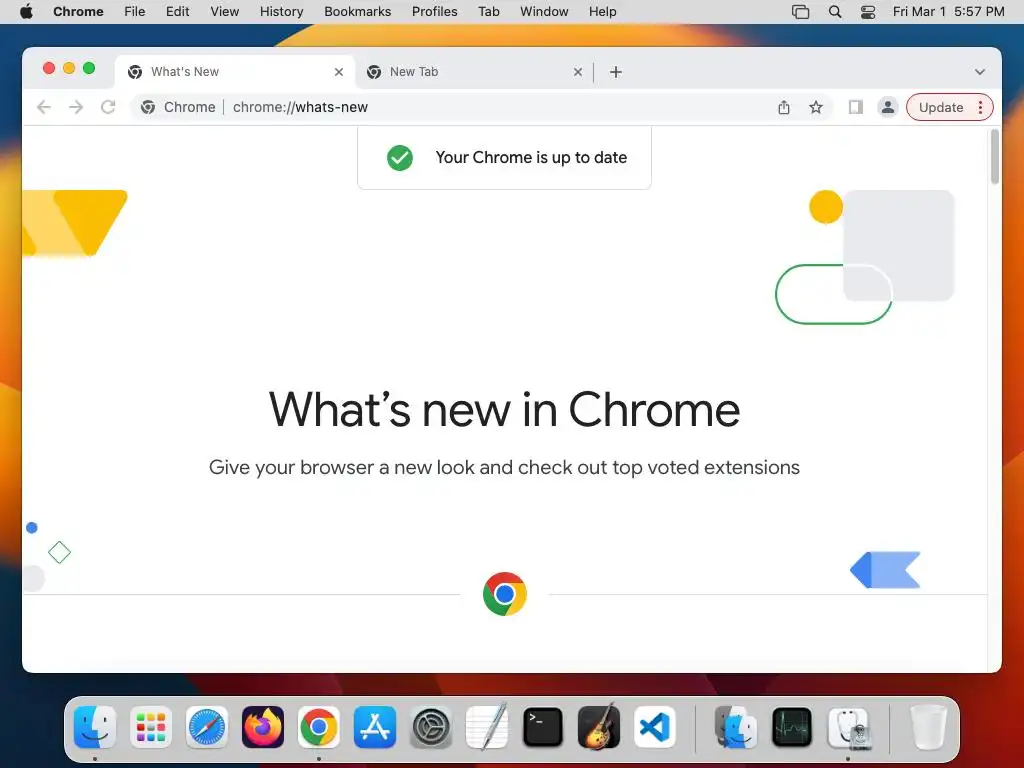Go forward with the browser forward arrow
1024x768 pixels.
point(76,107)
